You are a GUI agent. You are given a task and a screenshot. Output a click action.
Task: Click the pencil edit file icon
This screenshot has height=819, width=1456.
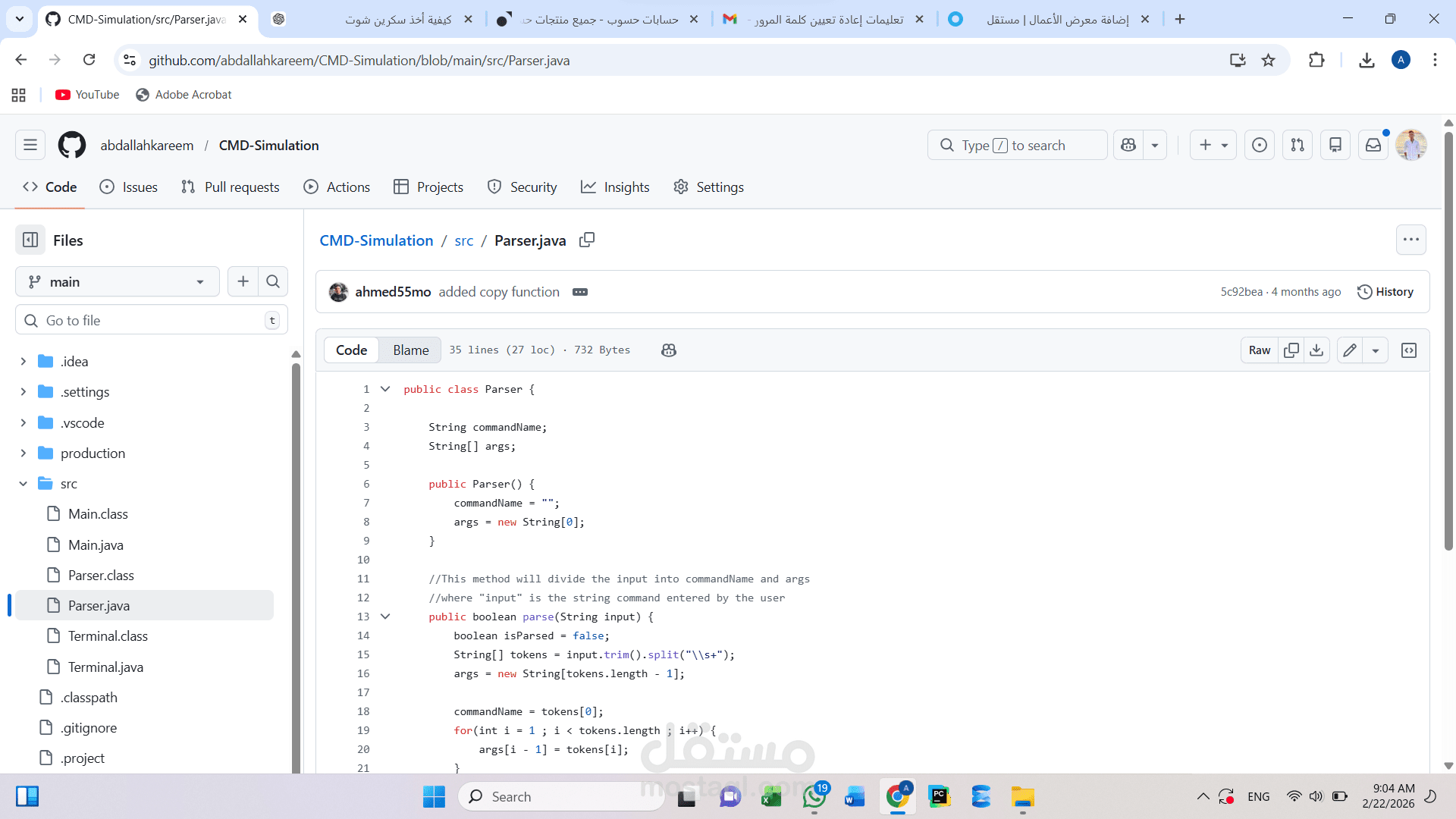tap(1350, 350)
